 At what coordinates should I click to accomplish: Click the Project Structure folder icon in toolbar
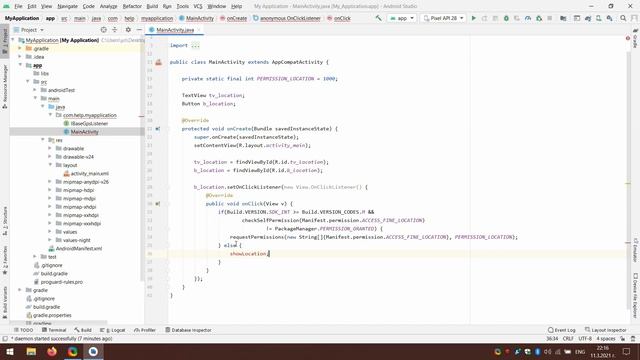563,18
